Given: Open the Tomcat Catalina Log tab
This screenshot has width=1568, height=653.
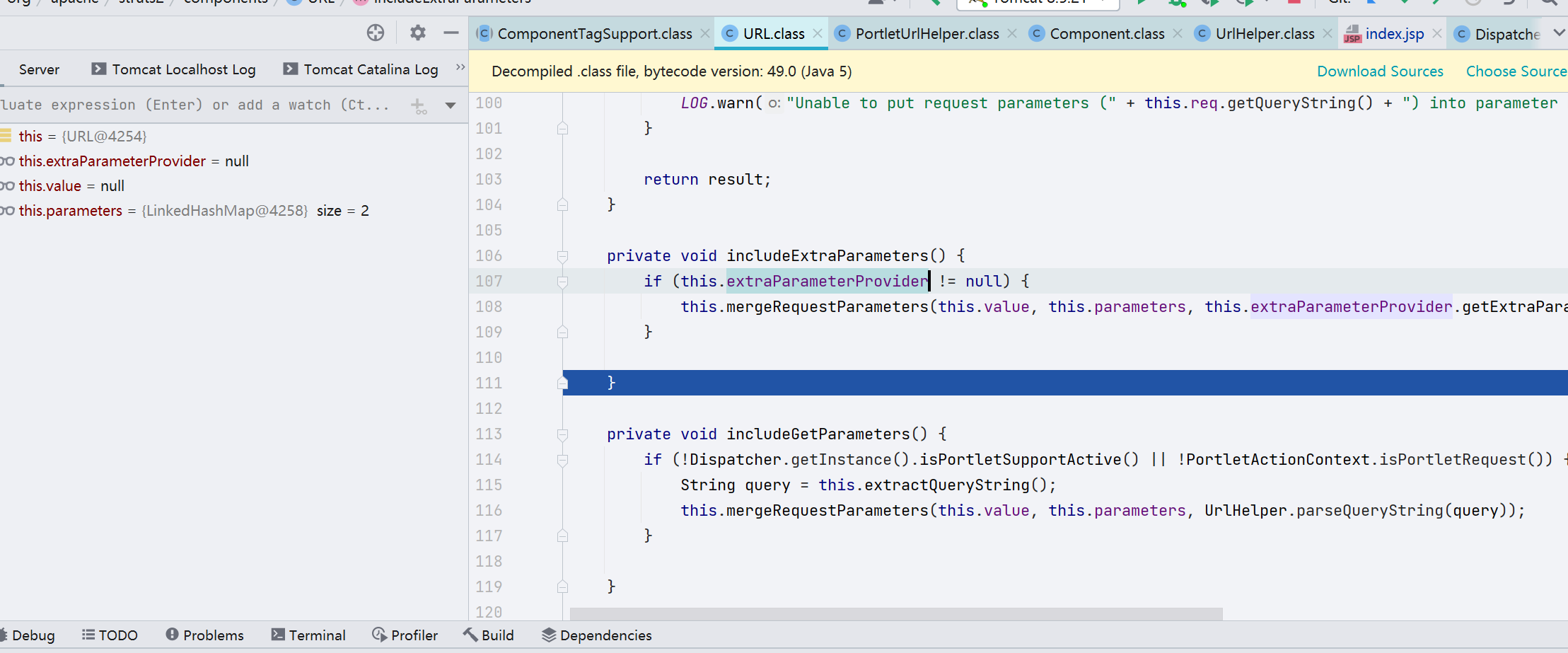Looking at the screenshot, I should [361, 69].
